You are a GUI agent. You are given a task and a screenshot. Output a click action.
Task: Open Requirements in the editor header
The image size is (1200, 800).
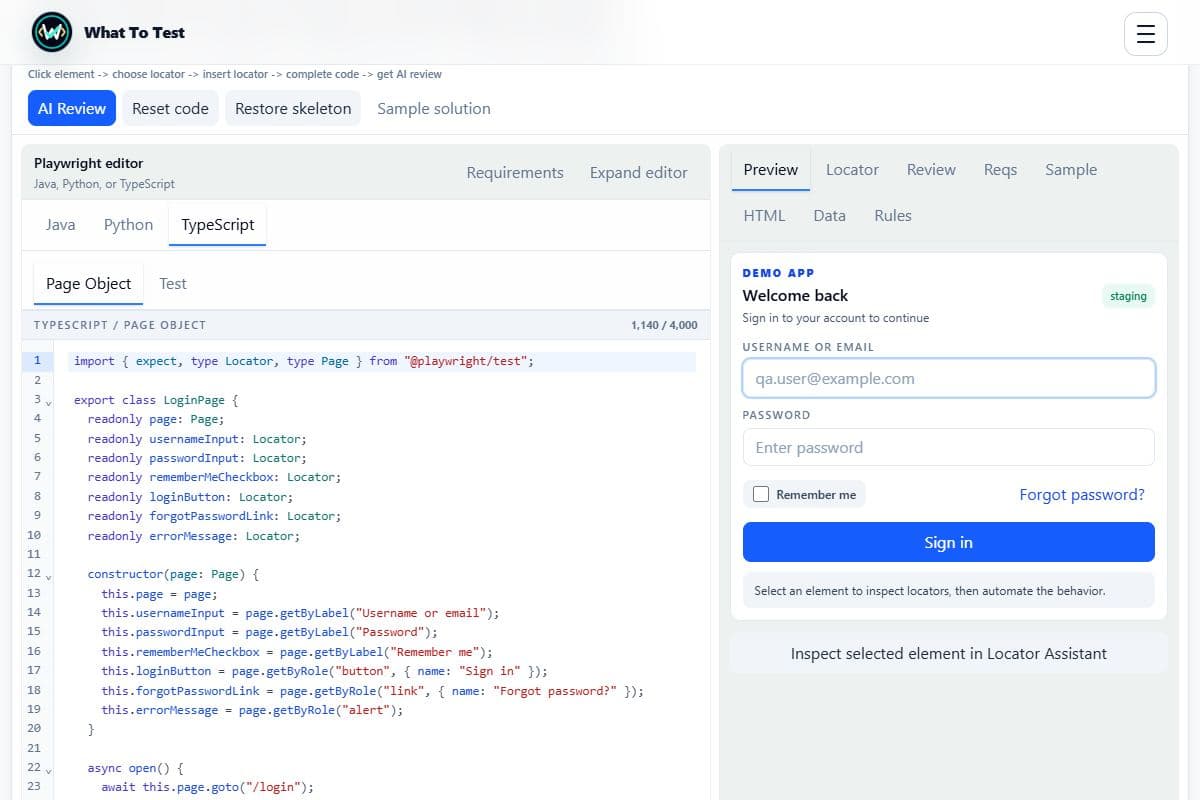pos(515,172)
